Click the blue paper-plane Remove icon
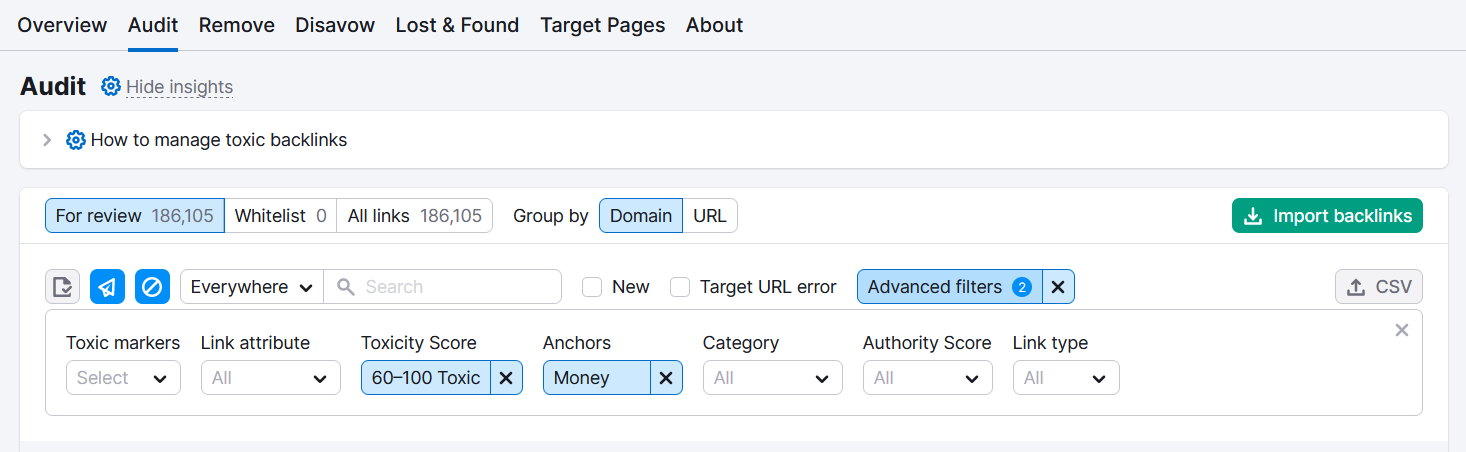This screenshot has height=452, width=1466. pos(107,287)
